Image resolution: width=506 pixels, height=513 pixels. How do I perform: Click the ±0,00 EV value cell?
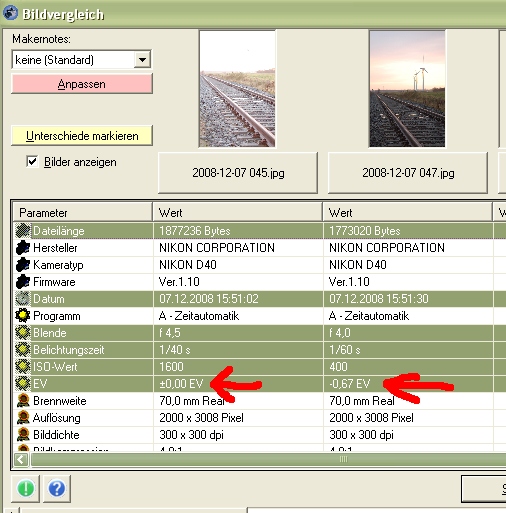(x=238, y=384)
